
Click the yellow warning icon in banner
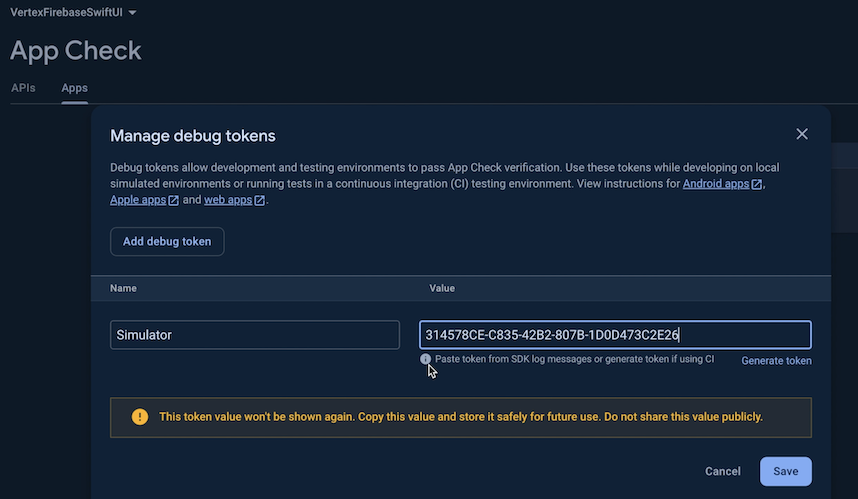[140, 417]
